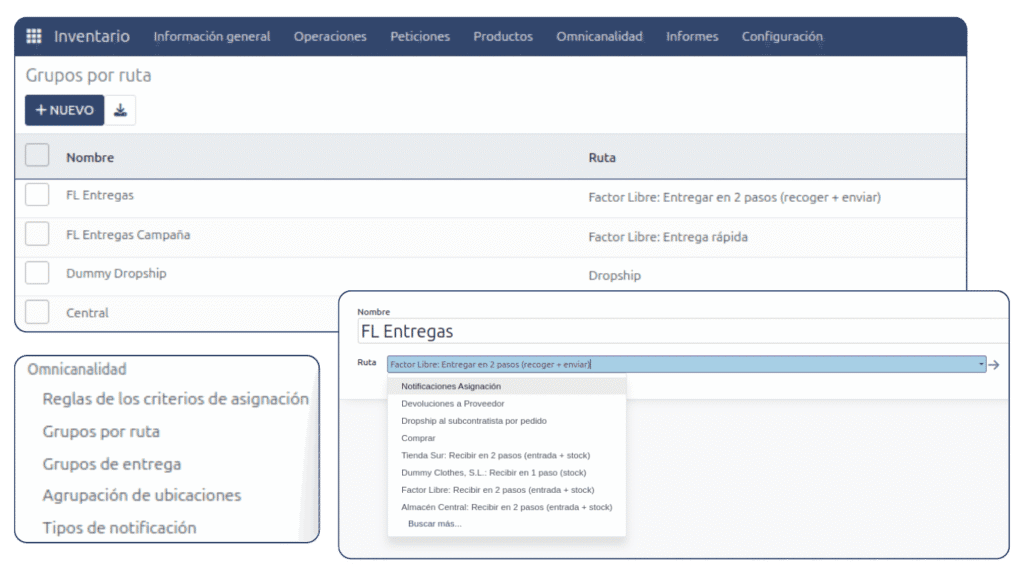Choose Notificaciones Asignación from dropdown list
The width and height of the screenshot is (1024, 576).
[450, 386]
